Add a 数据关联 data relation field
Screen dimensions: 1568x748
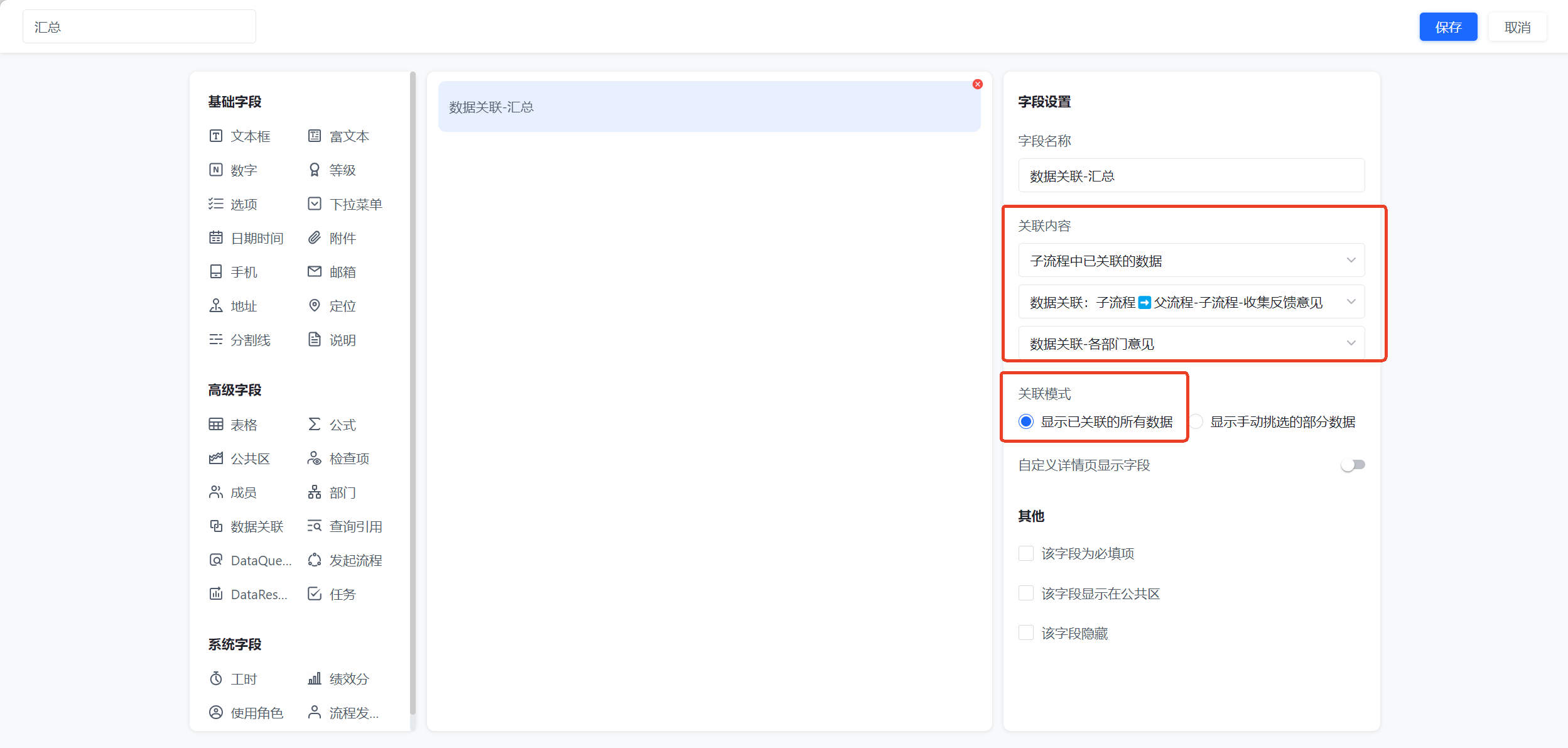tap(246, 526)
